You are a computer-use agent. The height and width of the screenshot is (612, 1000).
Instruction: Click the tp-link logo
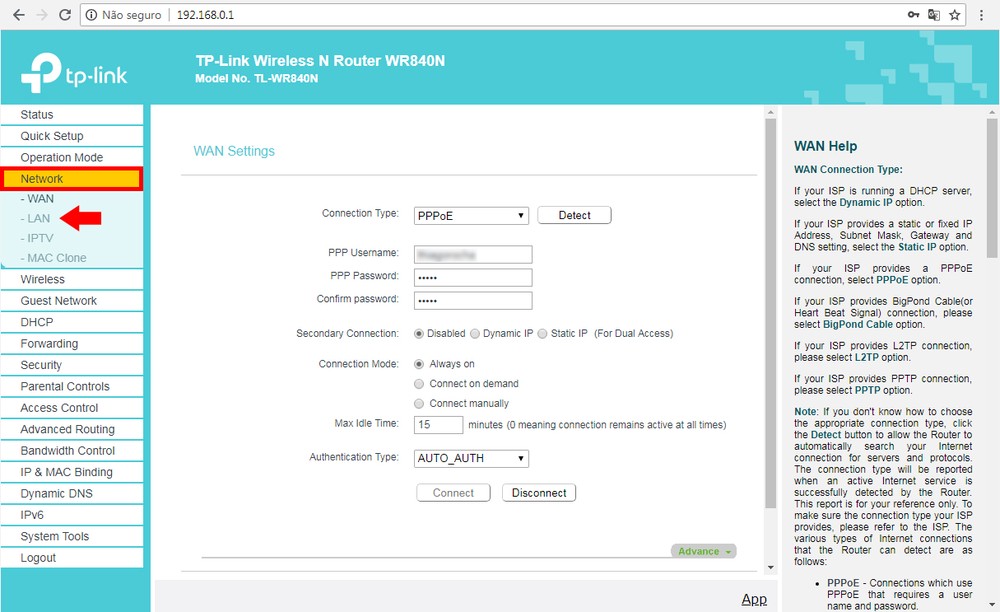[74, 73]
